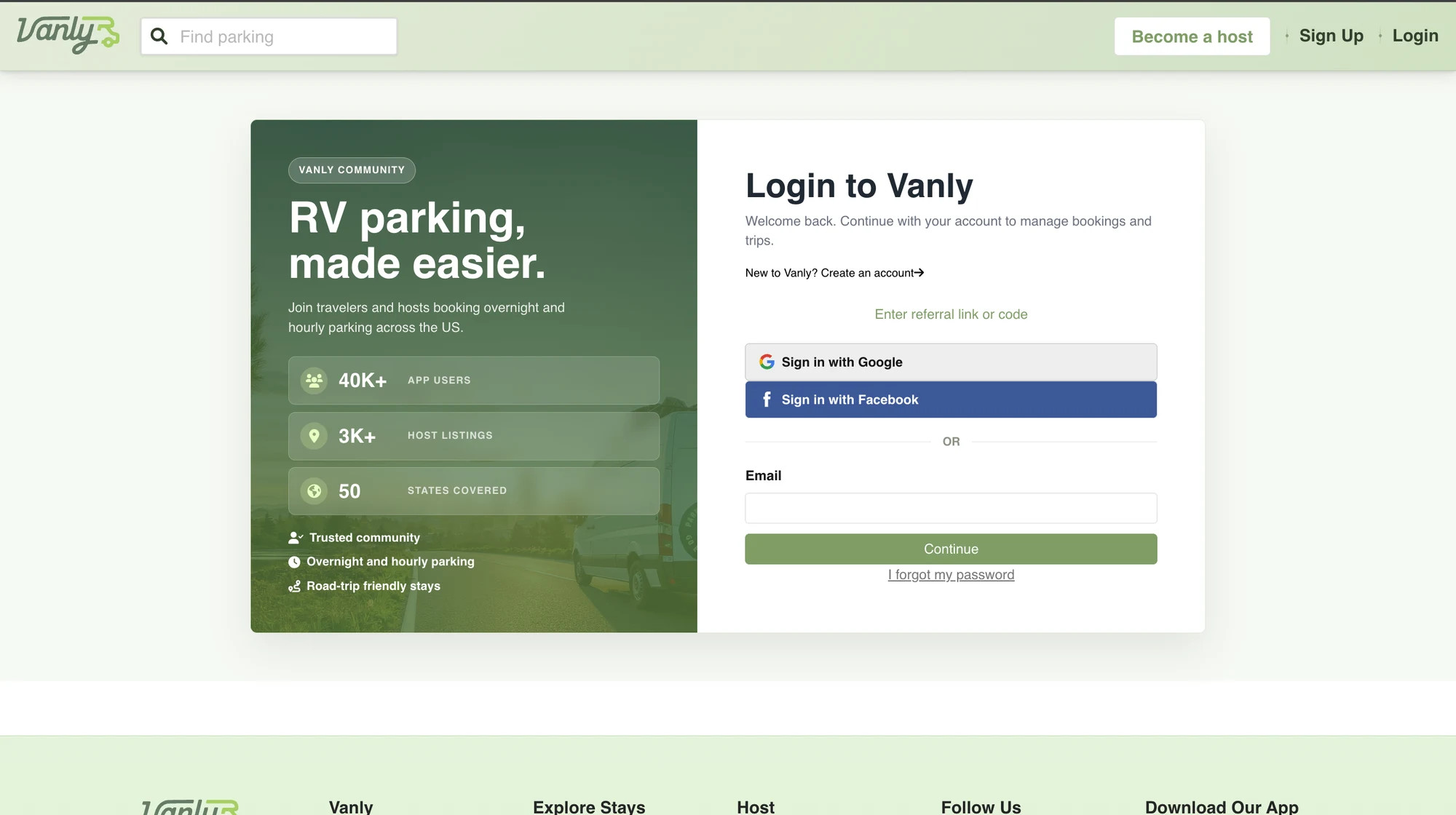Click the arrow after Create an account
The width and height of the screenshot is (1456, 815).
(x=919, y=273)
